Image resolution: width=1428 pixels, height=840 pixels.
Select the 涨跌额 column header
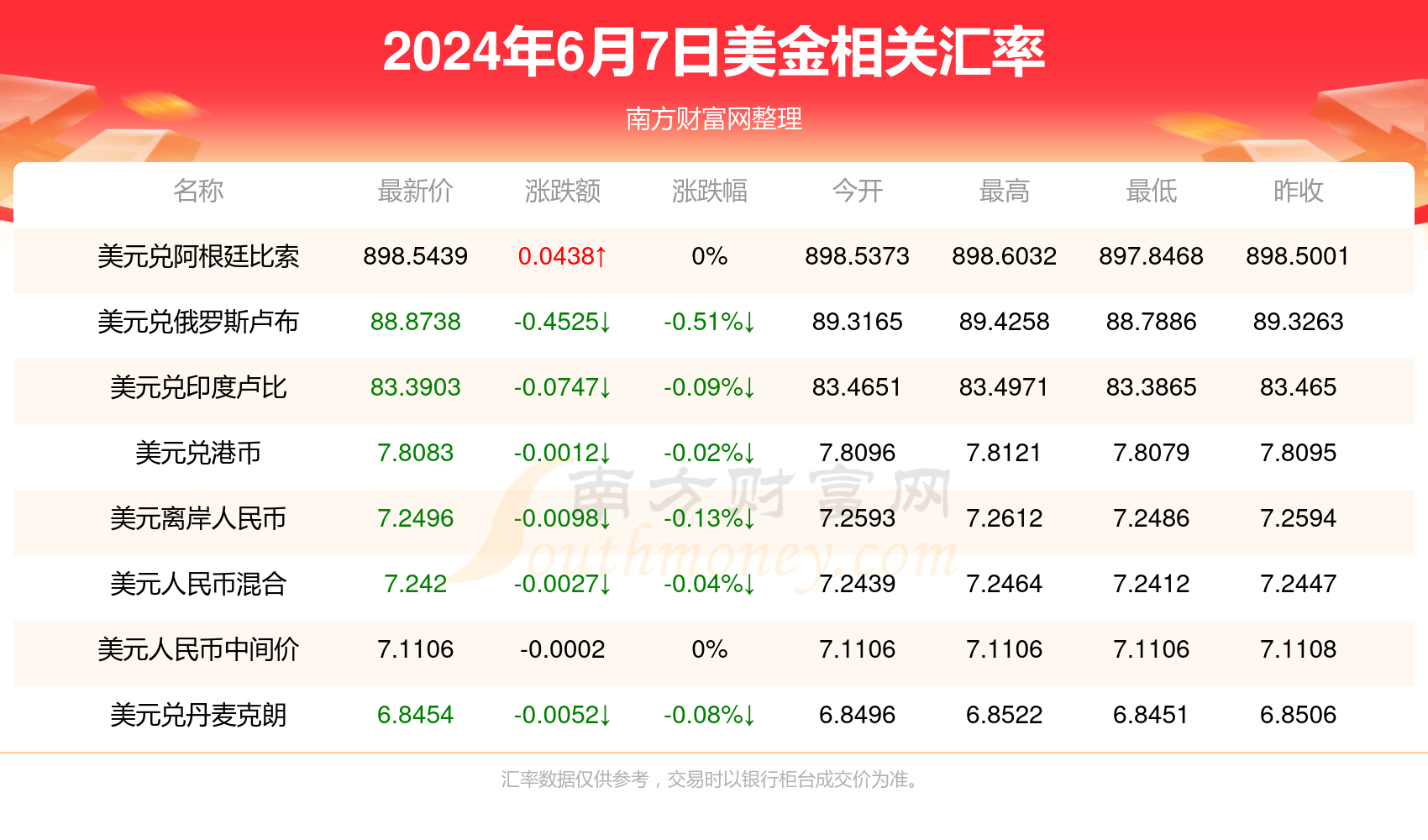[562, 191]
